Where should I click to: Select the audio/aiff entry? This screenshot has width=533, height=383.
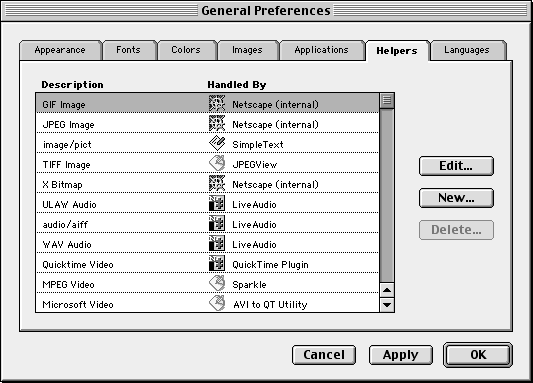click(207, 224)
